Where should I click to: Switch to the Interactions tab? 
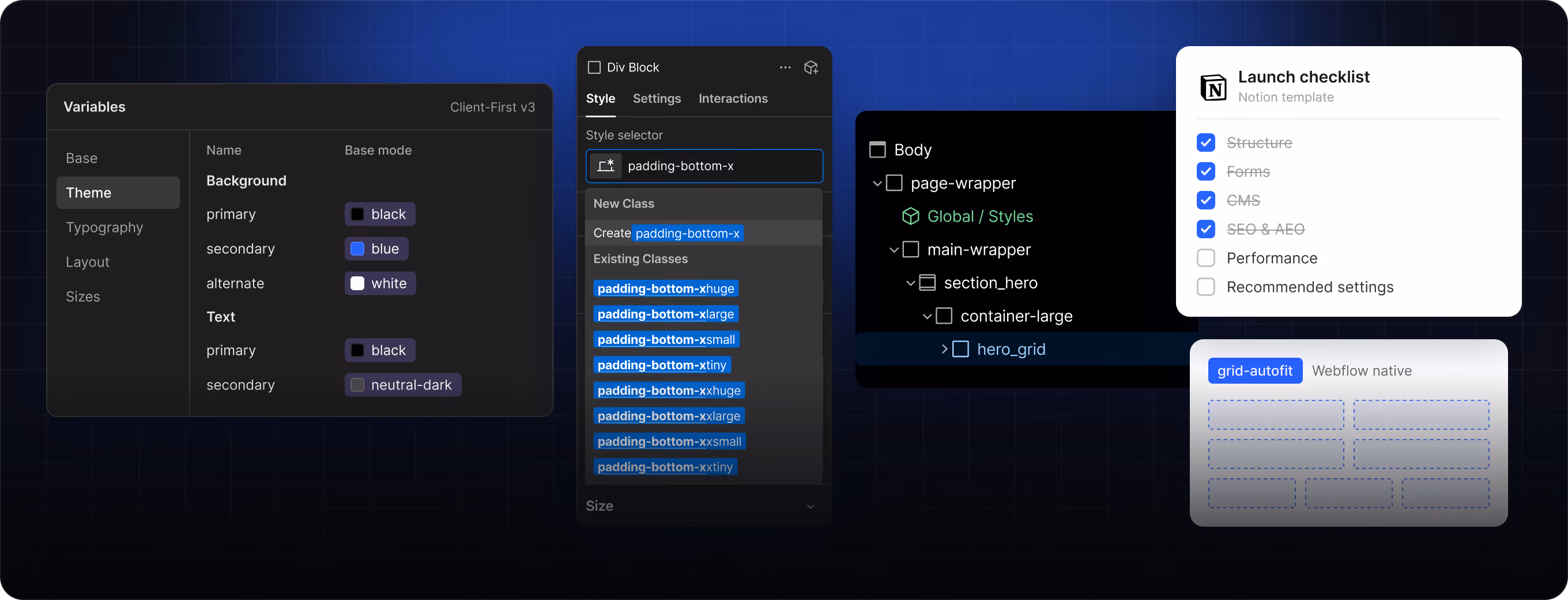tap(733, 99)
